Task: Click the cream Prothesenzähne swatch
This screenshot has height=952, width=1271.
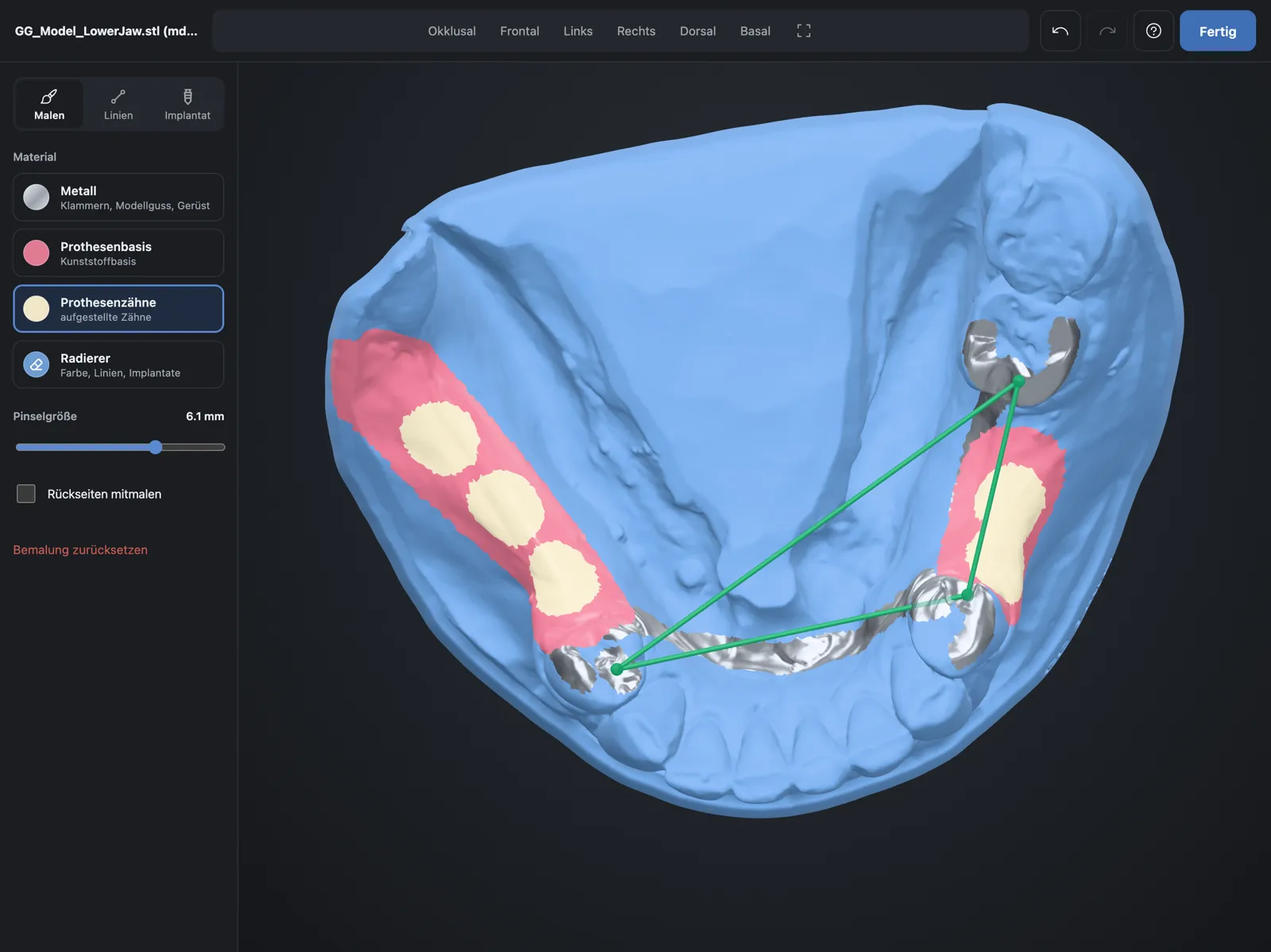Action: tap(37, 309)
